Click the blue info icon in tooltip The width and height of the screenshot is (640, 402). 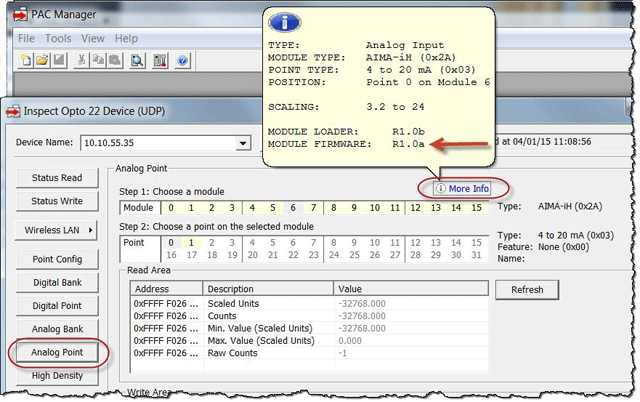(x=284, y=22)
